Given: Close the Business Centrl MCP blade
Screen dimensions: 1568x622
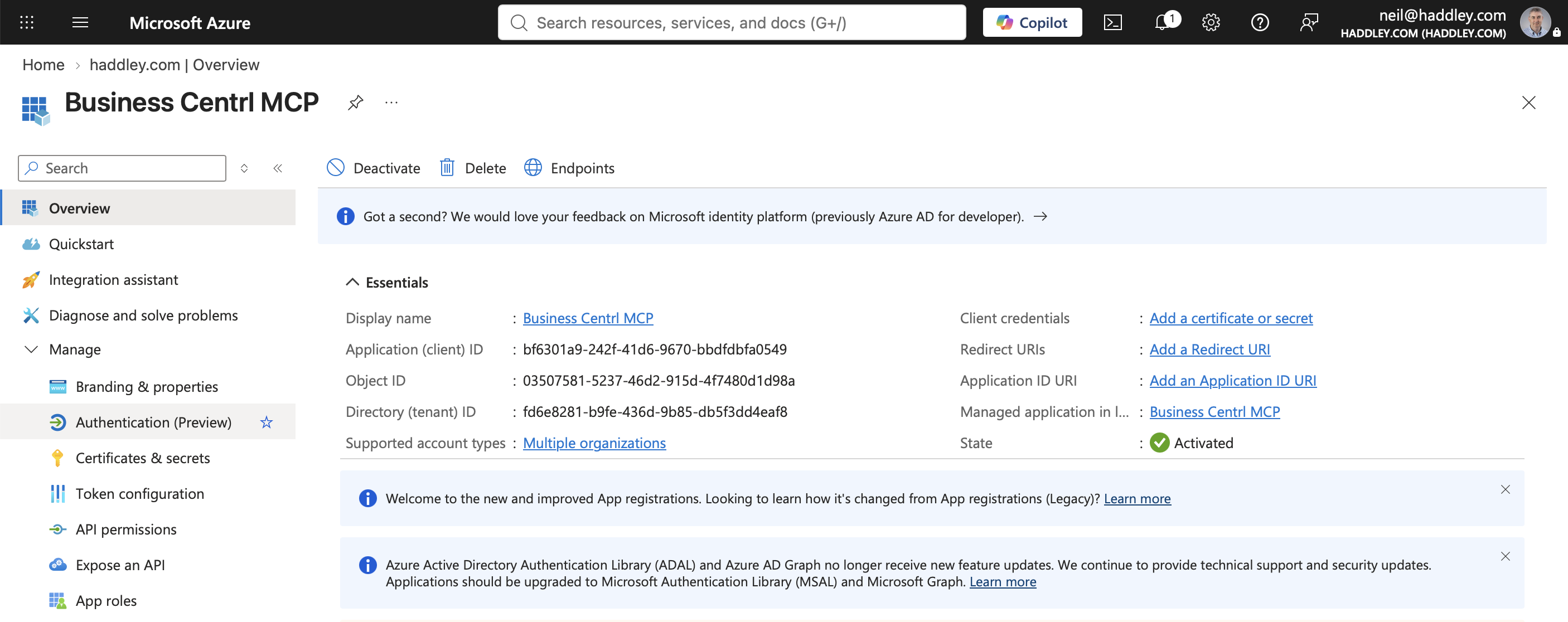Looking at the screenshot, I should 1528,102.
